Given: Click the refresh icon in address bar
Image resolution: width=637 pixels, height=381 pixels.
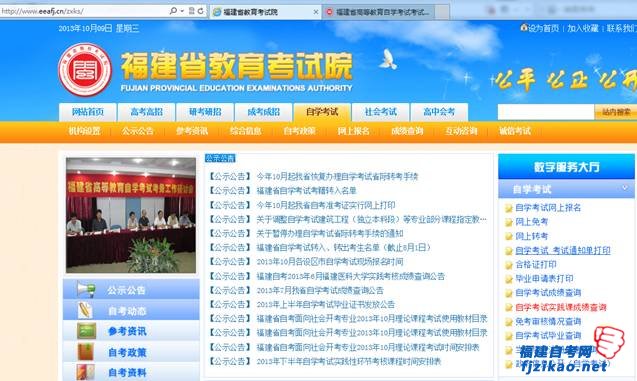Looking at the screenshot, I should (201, 11).
